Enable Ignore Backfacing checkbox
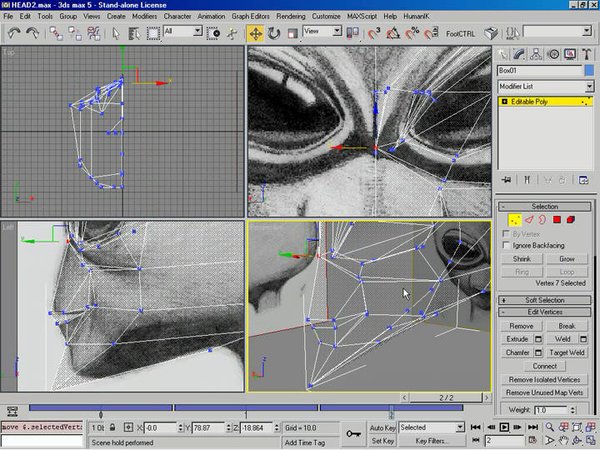The image size is (600, 450). tap(505, 245)
